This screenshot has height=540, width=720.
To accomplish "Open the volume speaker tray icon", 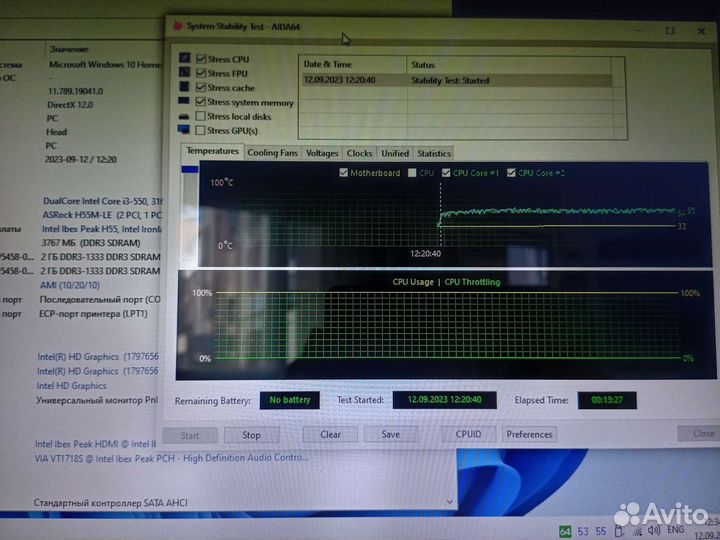I will point(654,531).
